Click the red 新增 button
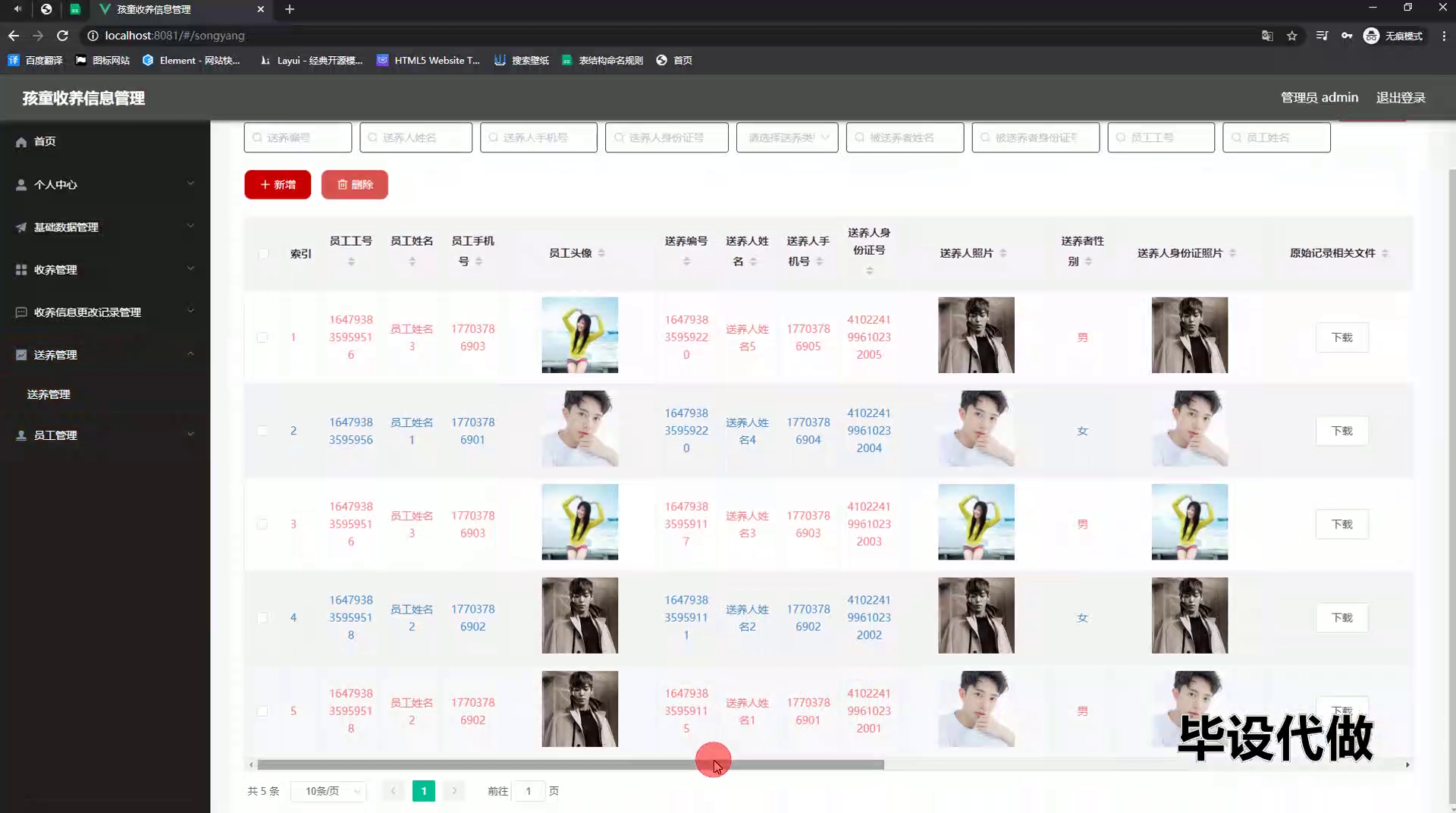Viewport: 1456px width, 813px height. tap(278, 184)
